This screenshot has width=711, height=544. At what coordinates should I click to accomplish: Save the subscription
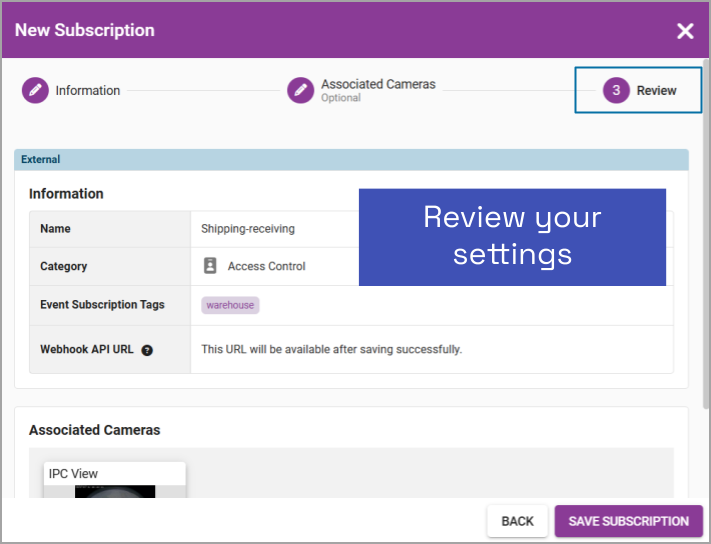point(628,521)
